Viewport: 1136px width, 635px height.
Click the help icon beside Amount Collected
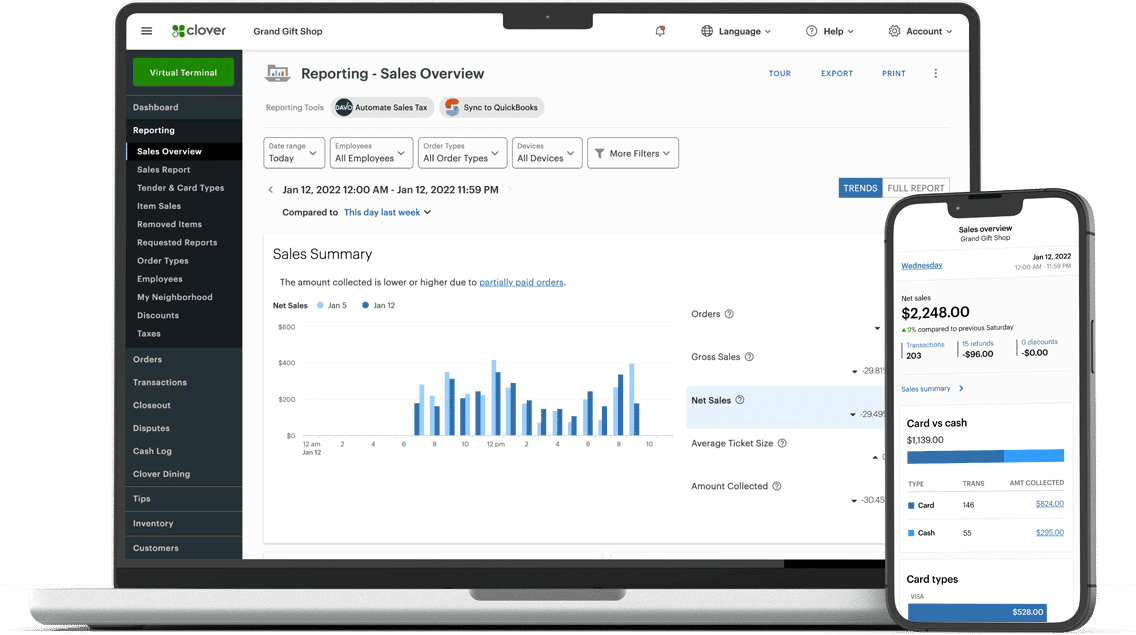tap(777, 486)
